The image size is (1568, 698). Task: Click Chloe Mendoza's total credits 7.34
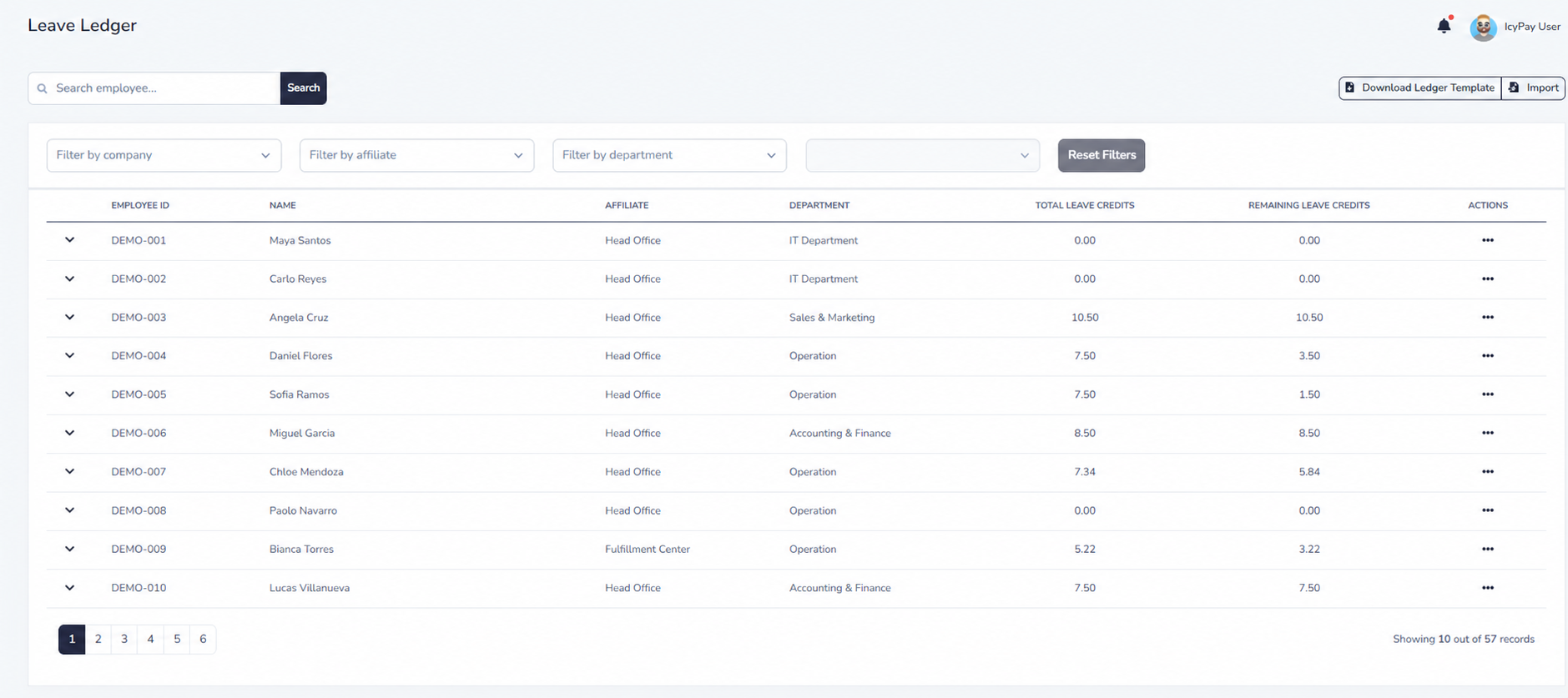[x=1085, y=471]
